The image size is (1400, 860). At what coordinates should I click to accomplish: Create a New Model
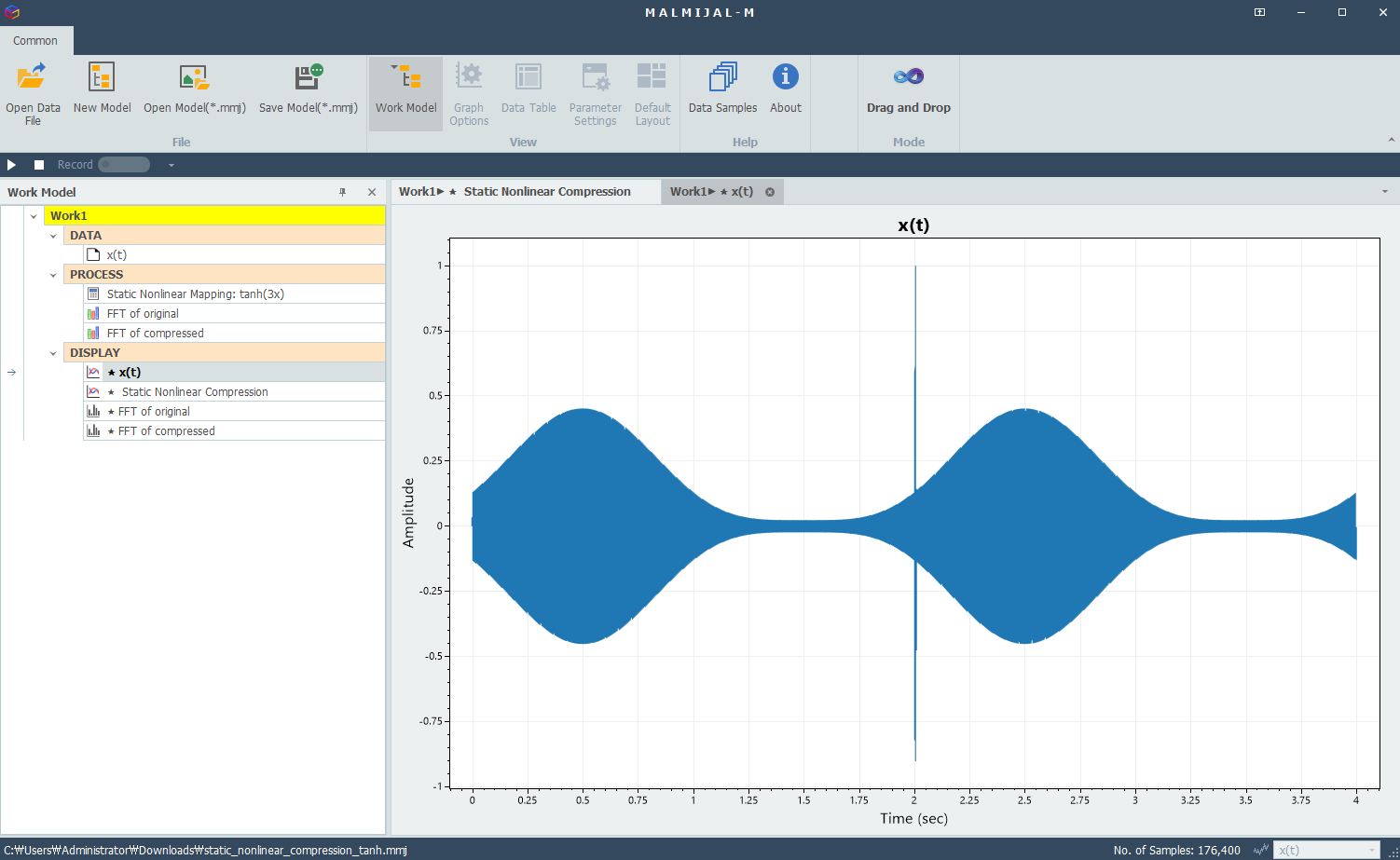[102, 89]
